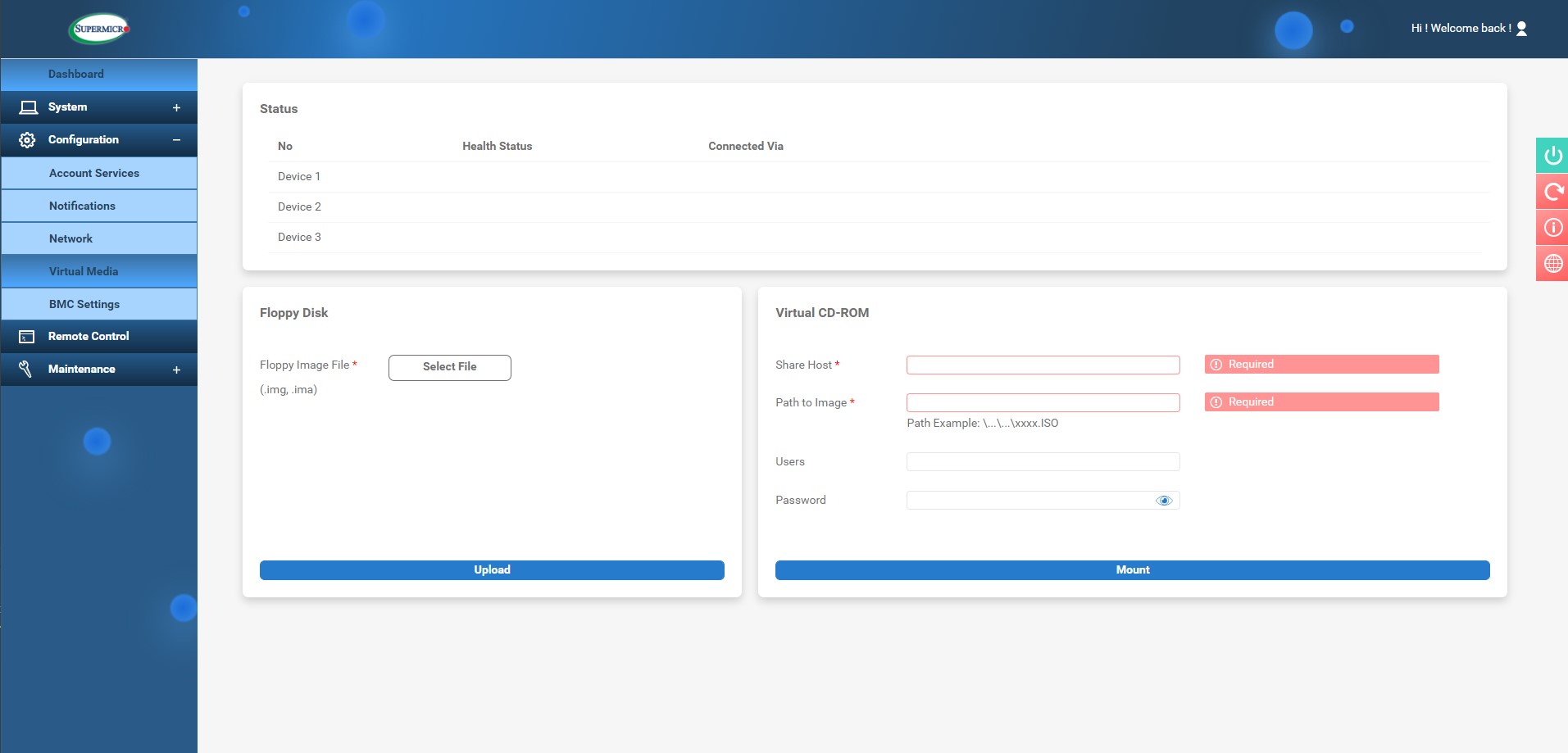
Task: Collapse the Configuration menu minus sign
Action: (176, 140)
